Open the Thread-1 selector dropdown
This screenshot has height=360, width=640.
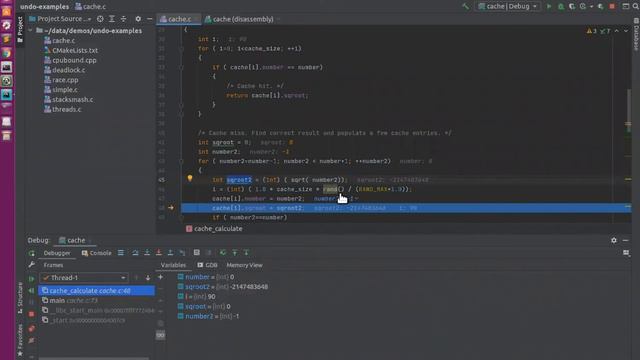pyautogui.click(x=84, y=278)
